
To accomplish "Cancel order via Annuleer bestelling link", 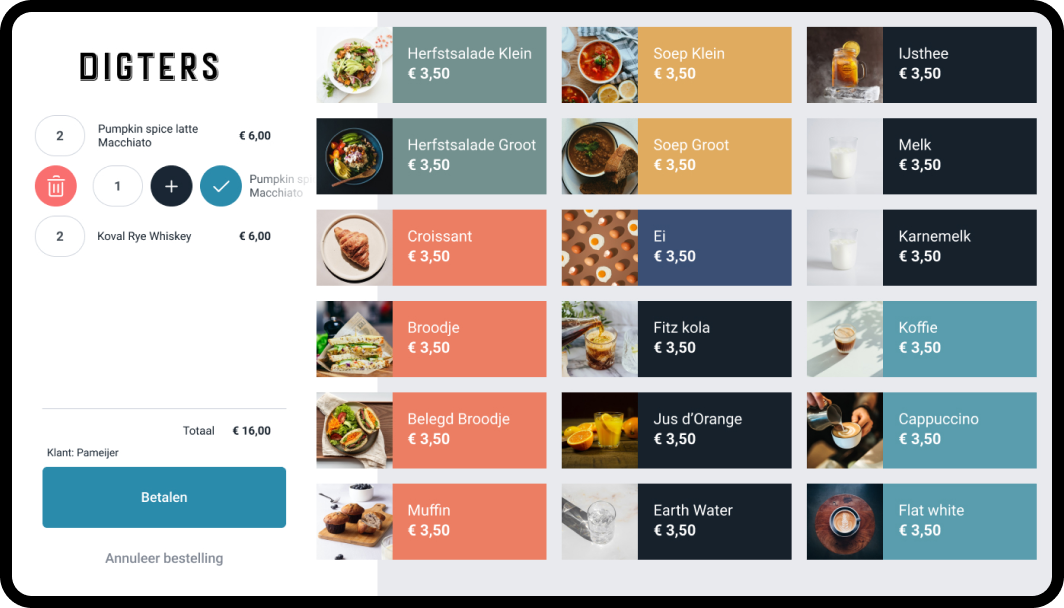I will point(164,558).
